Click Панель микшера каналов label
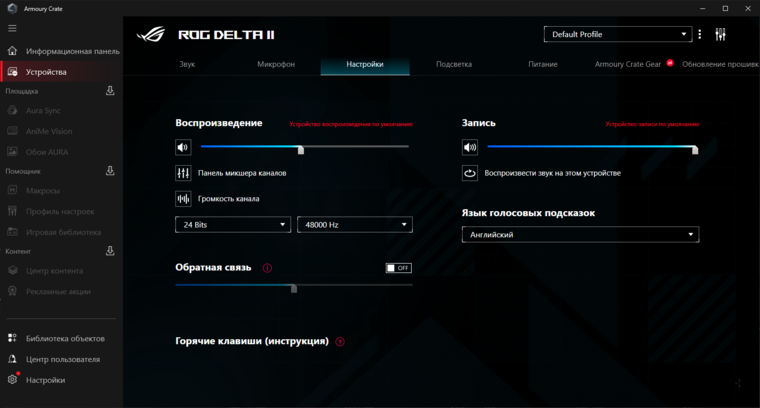The height and width of the screenshot is (408, 760). pyautogui.click(x=242, y=173)
